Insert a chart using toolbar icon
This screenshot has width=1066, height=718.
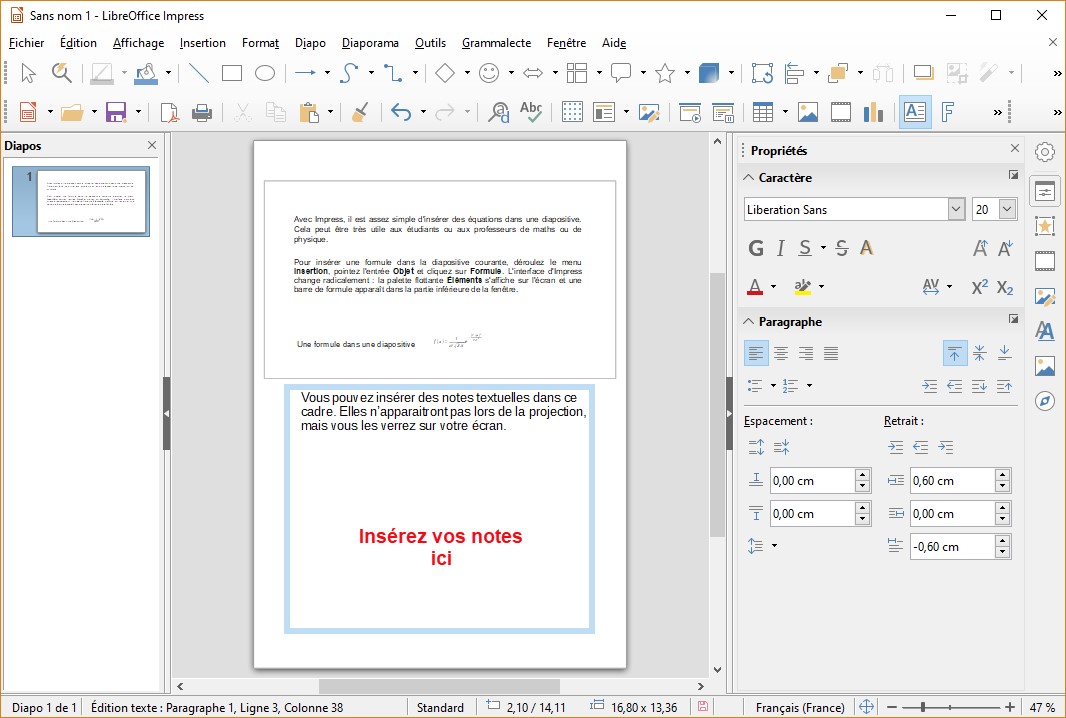tap(874, 112)
